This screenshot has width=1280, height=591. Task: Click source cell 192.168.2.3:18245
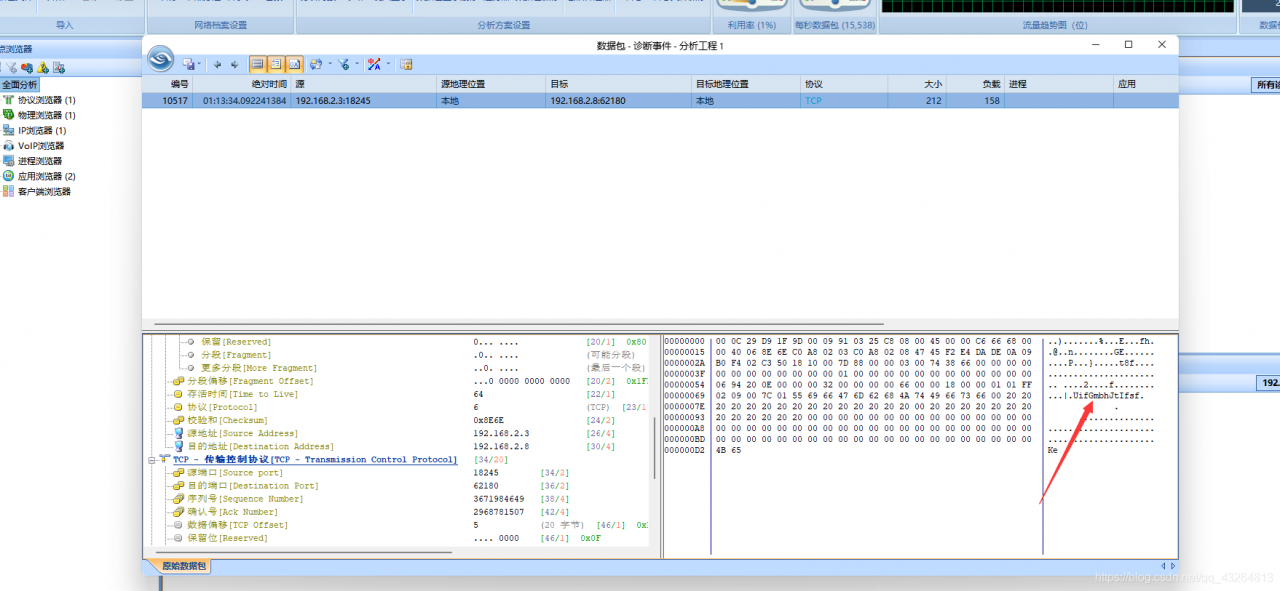point(333,100)
